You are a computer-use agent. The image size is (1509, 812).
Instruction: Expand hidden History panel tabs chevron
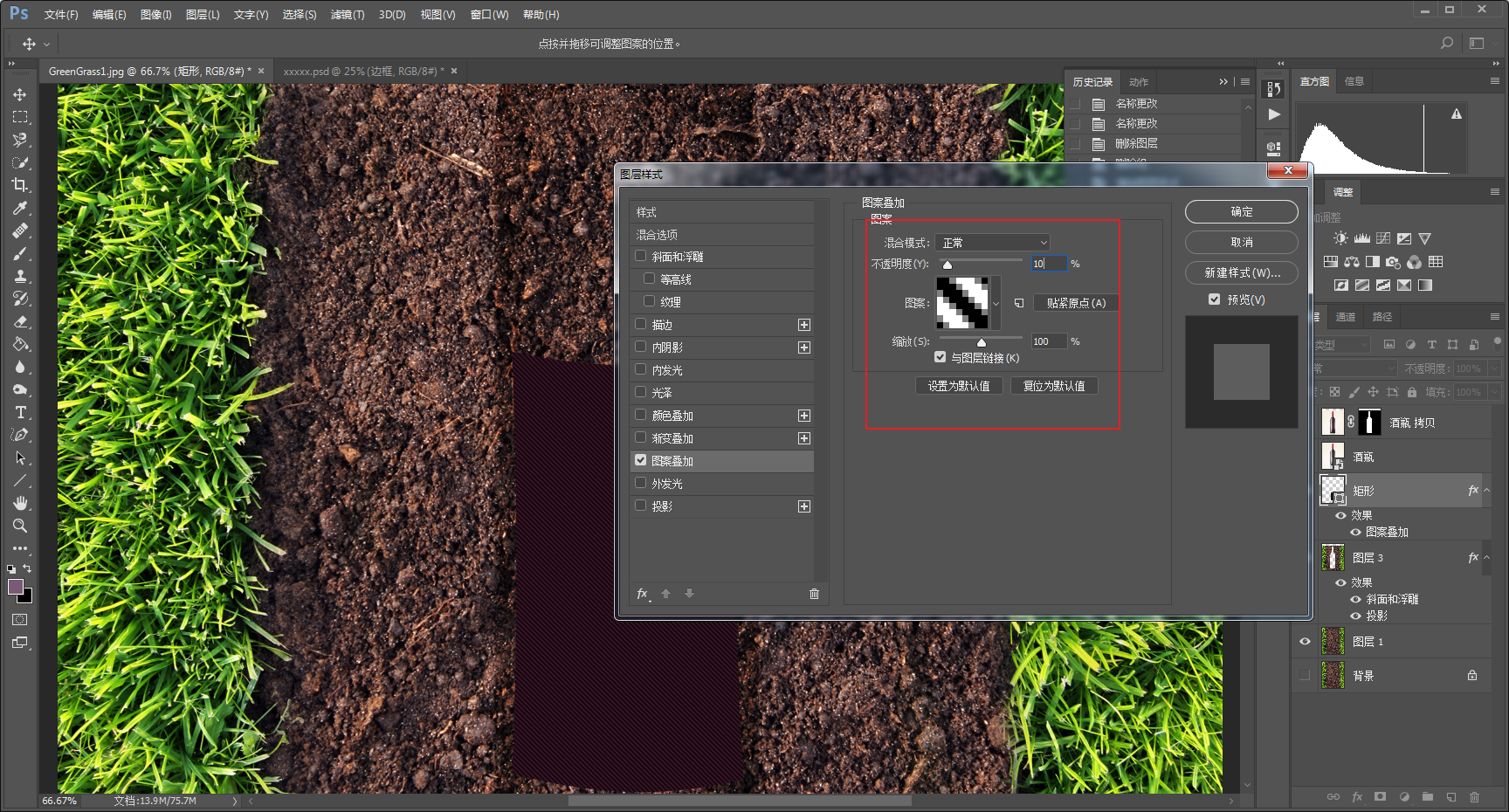coord(1223,82)
